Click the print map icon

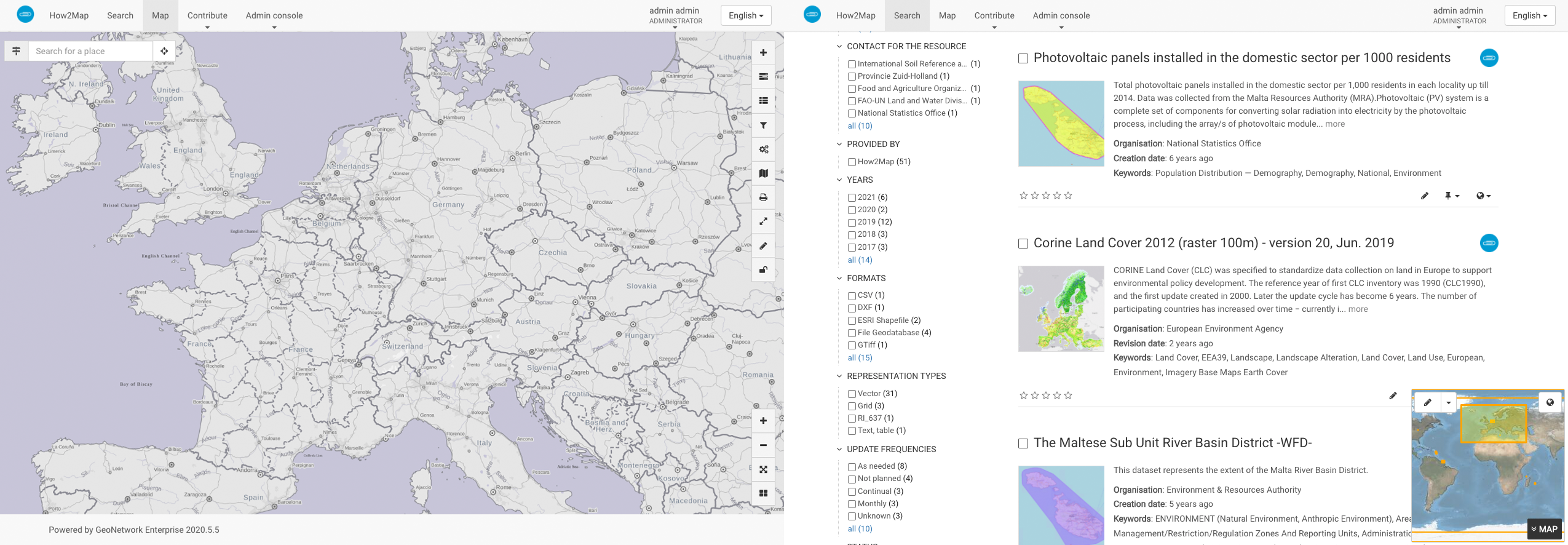pos(763,197)
